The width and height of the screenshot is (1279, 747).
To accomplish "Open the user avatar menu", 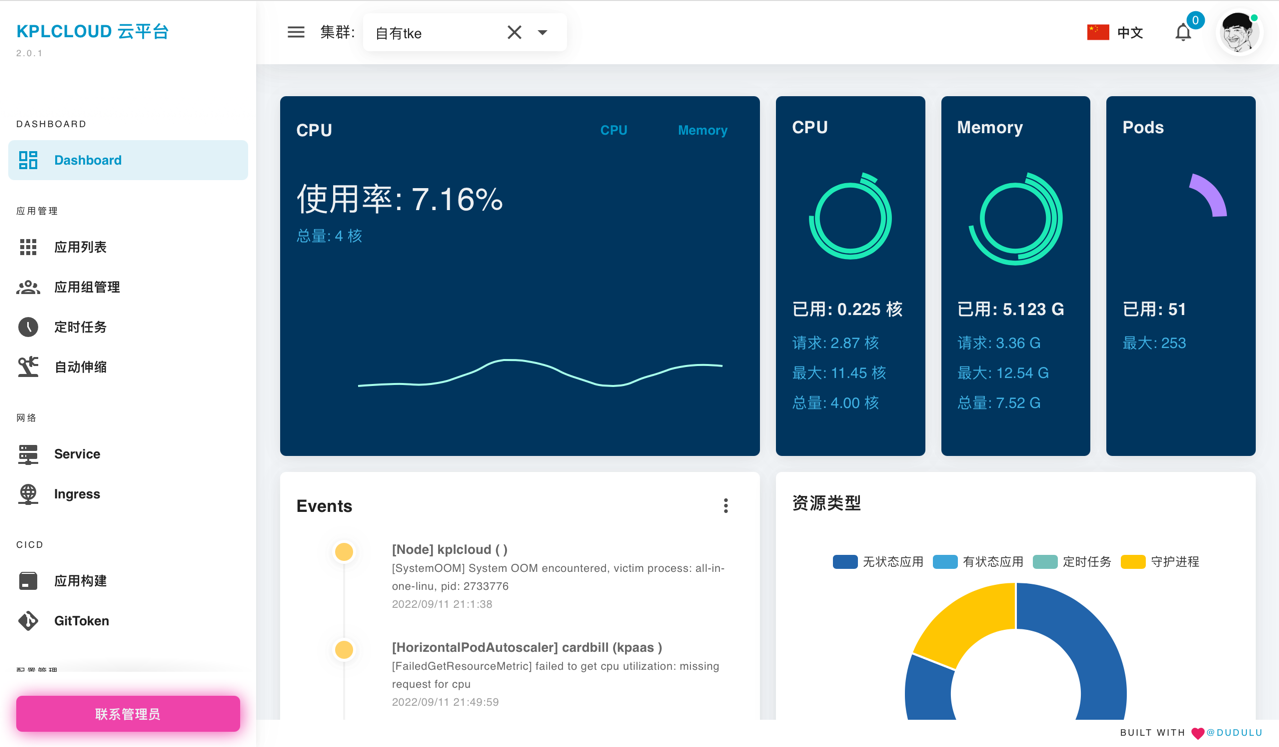I will point(1238,33).
